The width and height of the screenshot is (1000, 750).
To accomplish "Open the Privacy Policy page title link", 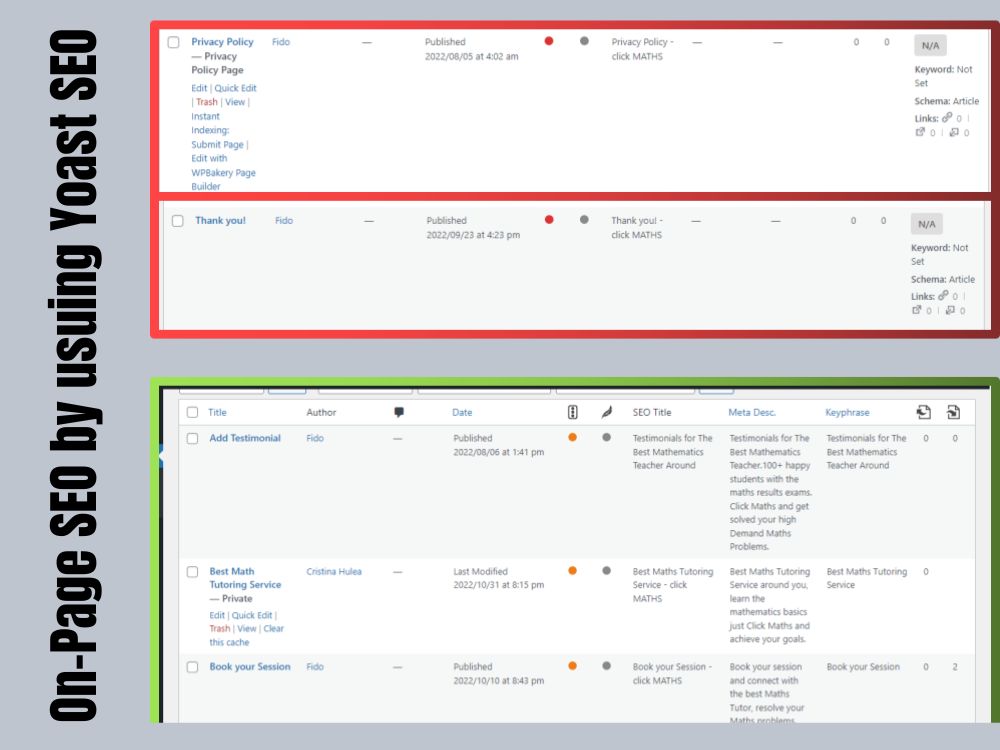I will click(222, 41).
